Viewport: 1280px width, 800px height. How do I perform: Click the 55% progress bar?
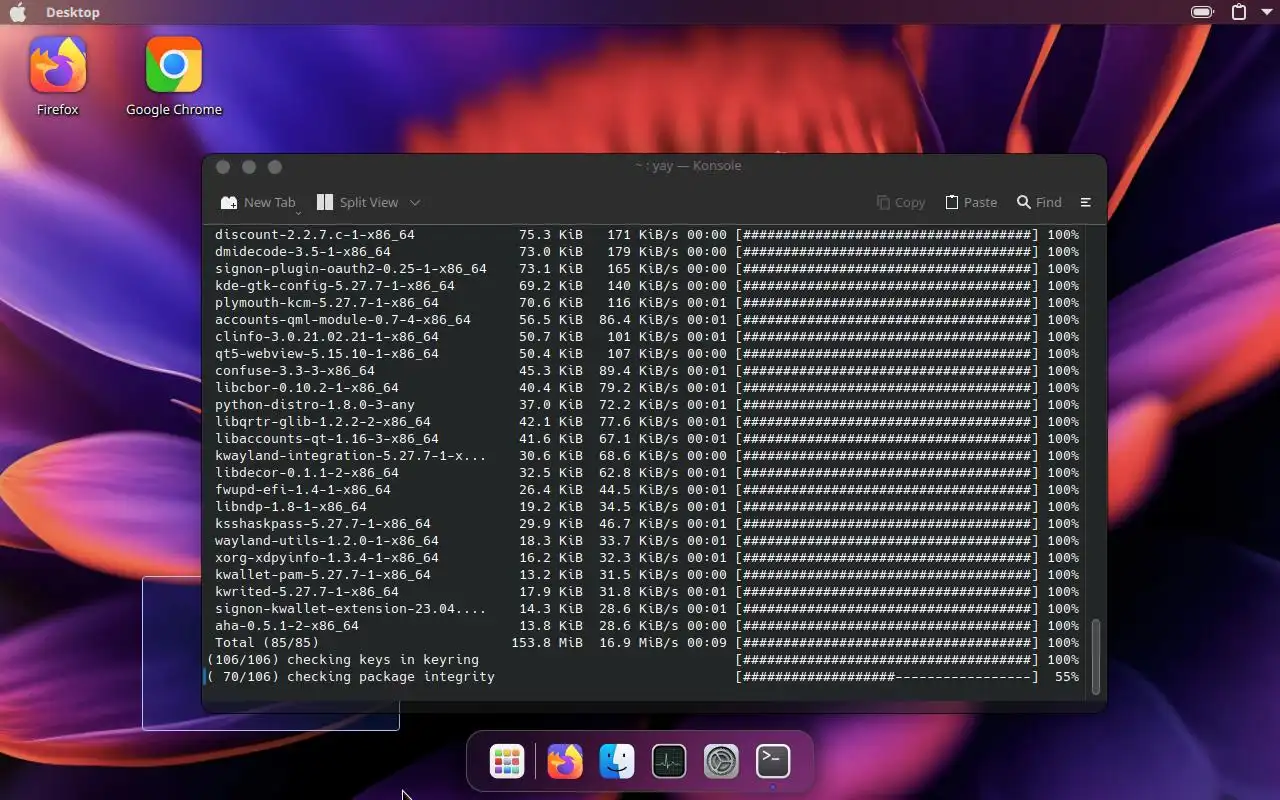click(x=887, y=677)
